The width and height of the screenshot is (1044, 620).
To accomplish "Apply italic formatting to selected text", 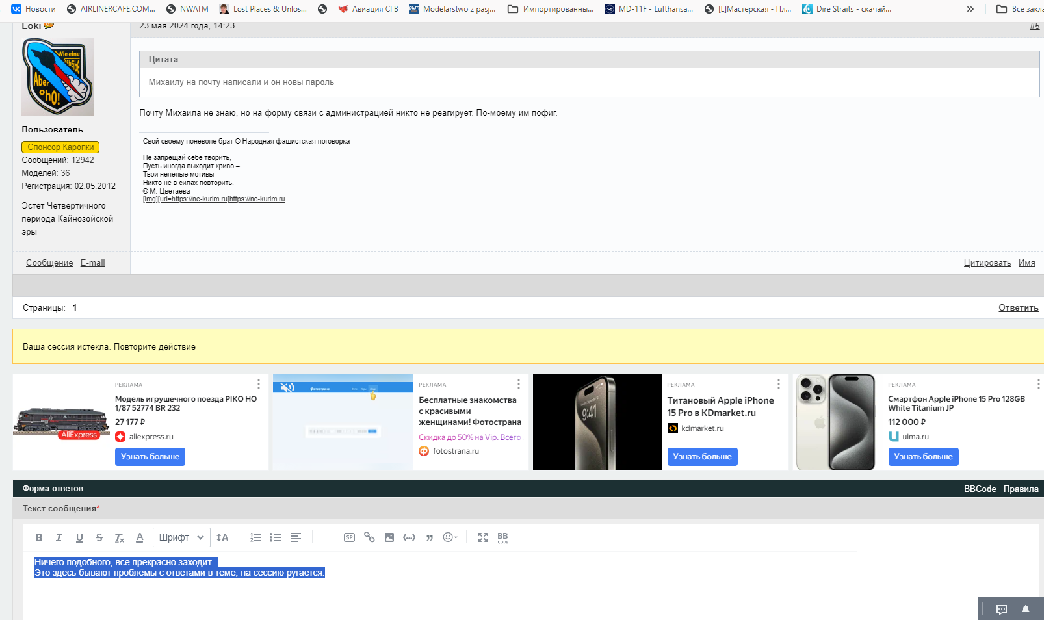I will pyautogui.click(x=59, y=538).
